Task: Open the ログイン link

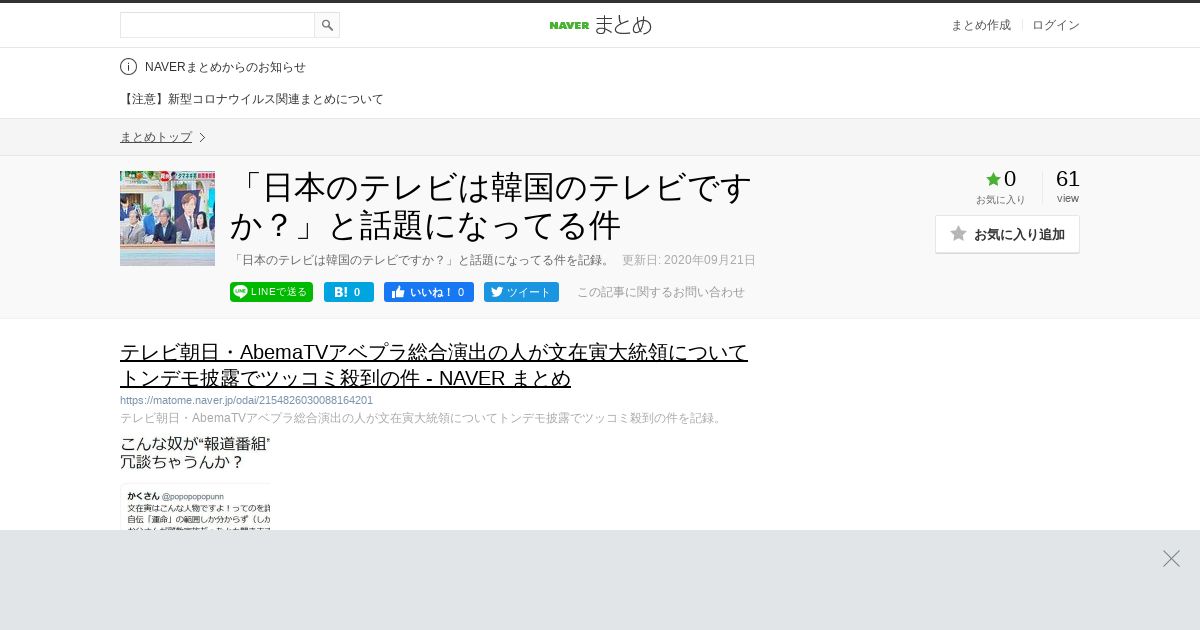Action: (x=1055, y=25)
